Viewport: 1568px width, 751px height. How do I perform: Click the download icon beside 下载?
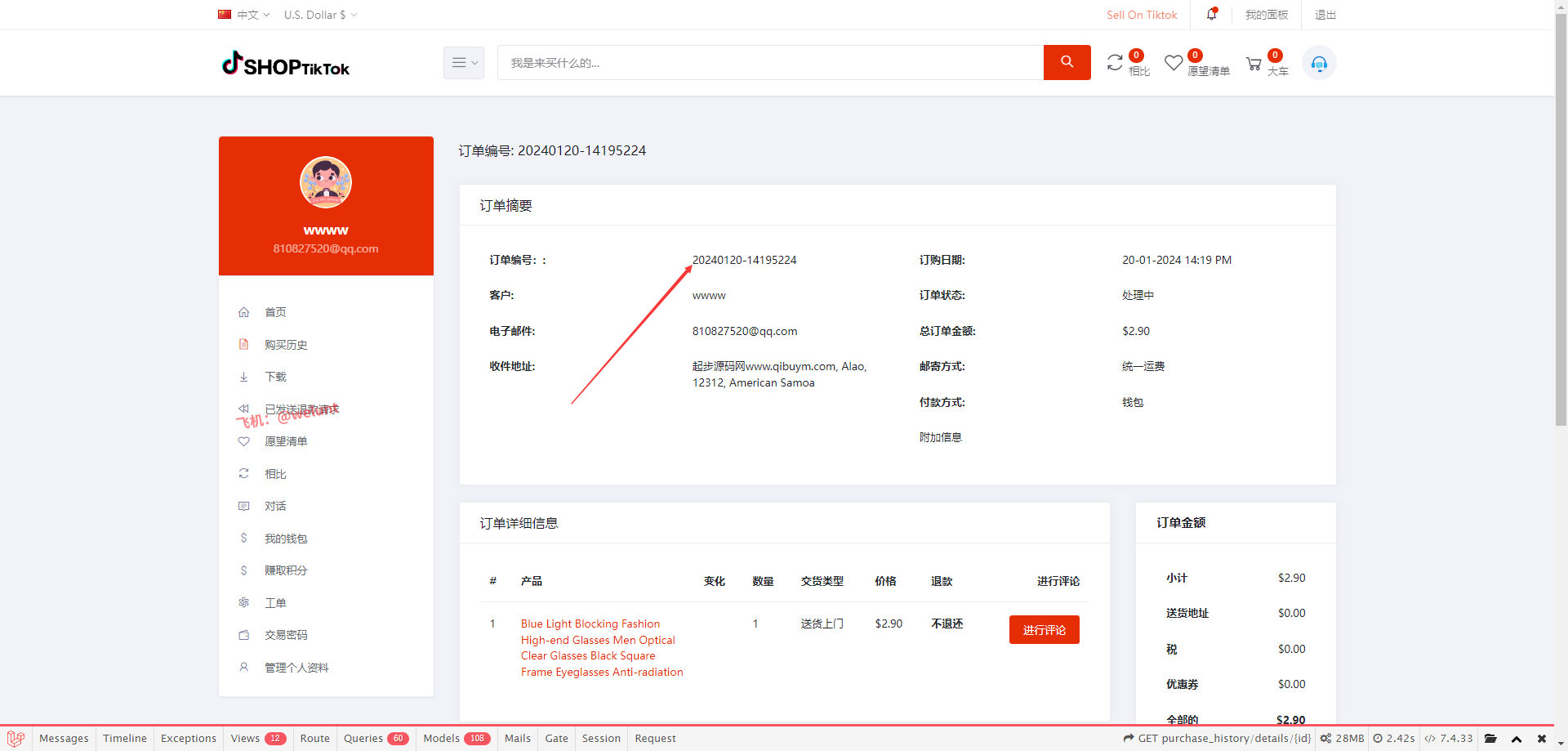243,377
